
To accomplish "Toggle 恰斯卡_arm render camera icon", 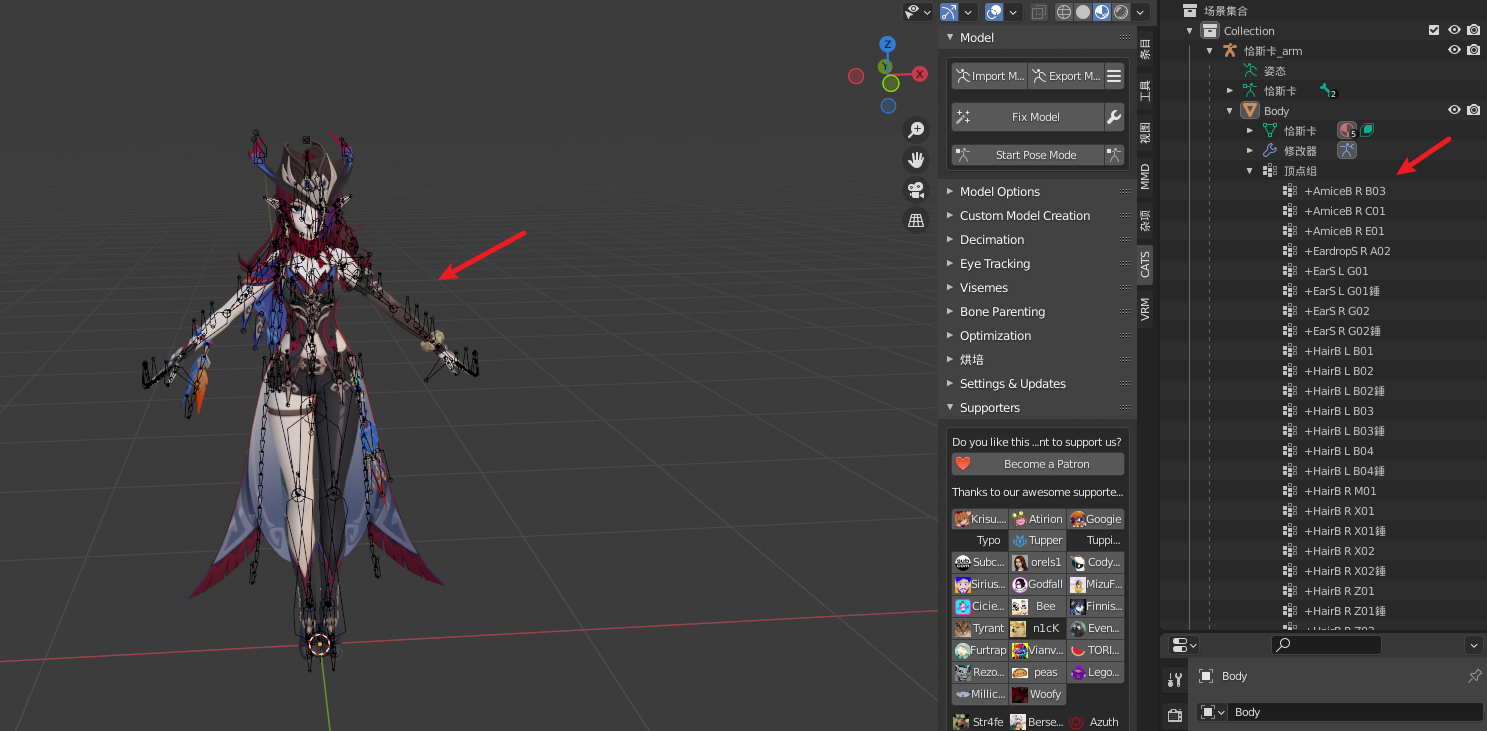I will pyautogui.click(x=1473, y=51).
